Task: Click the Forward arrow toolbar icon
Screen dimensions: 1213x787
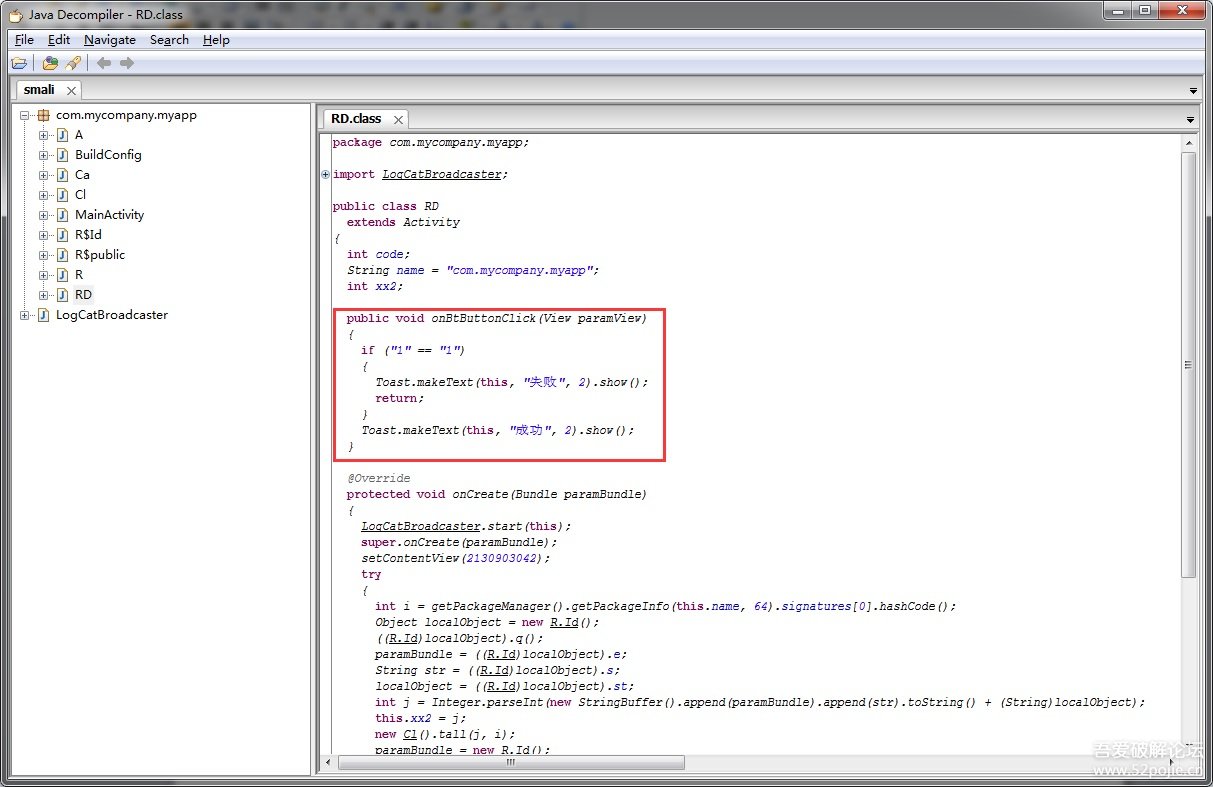Action: (127, 63)
